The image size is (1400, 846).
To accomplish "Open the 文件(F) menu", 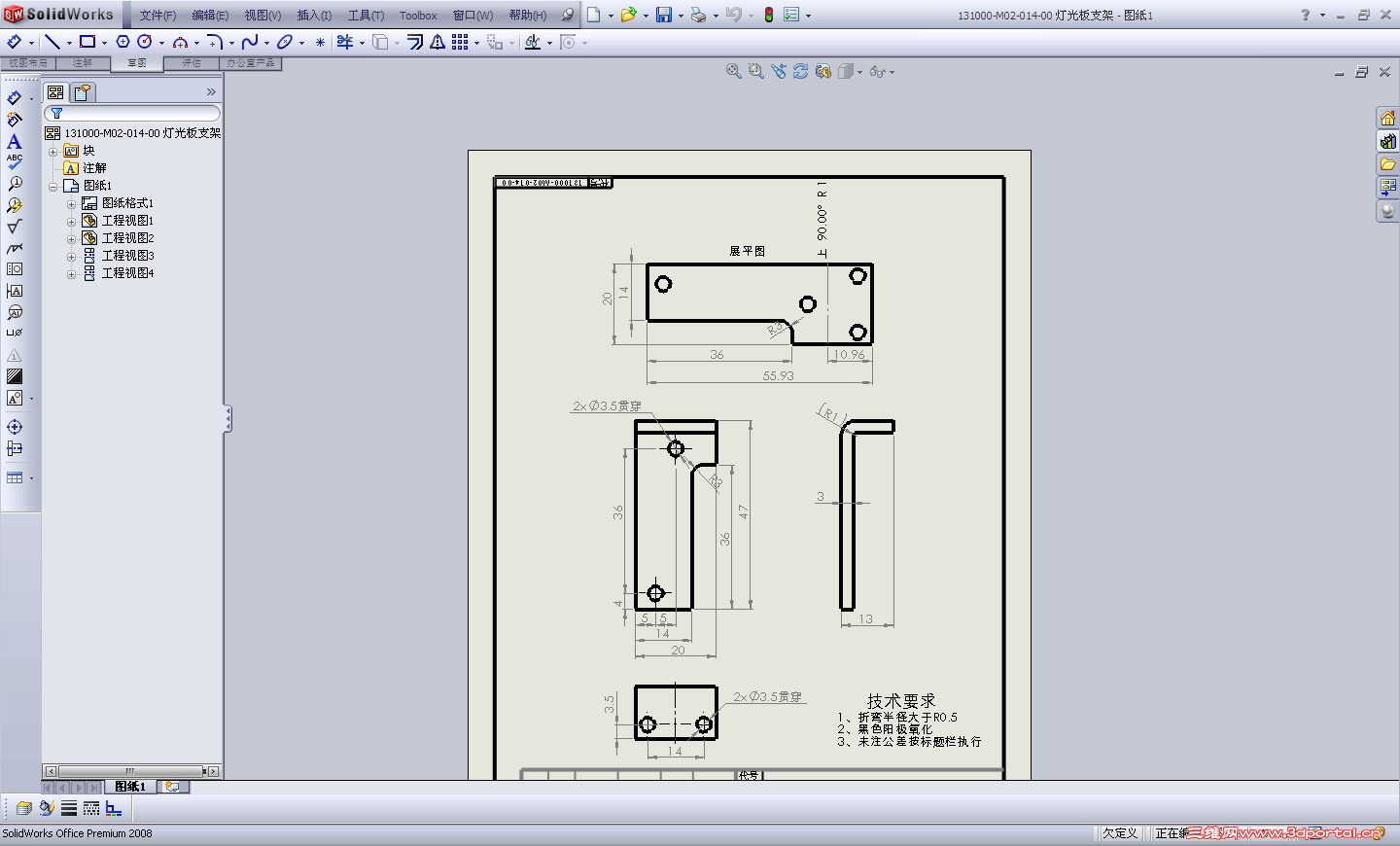I will tap(157, 16).
